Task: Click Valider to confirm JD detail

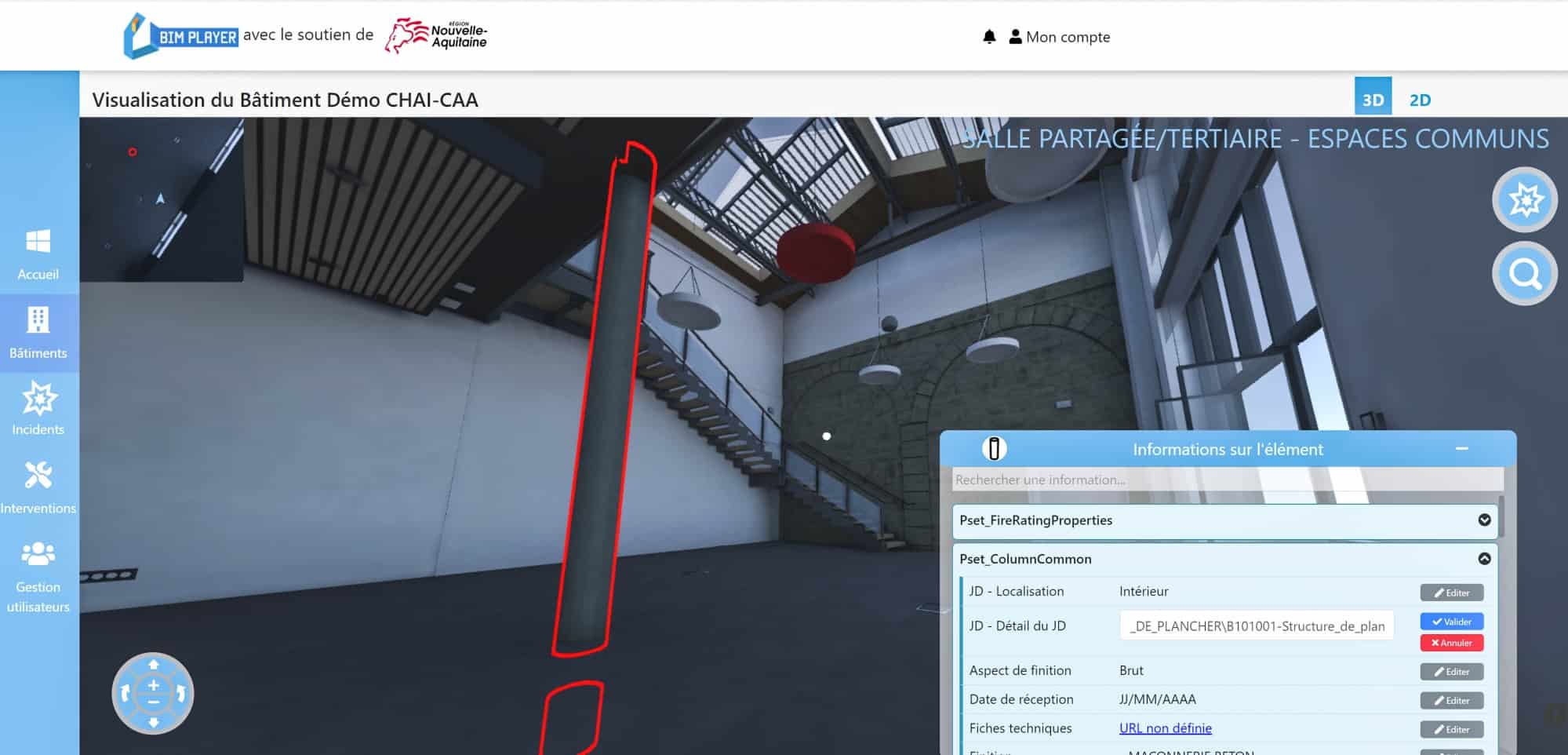Action: pyautogui.click(x=1451, y=622)
